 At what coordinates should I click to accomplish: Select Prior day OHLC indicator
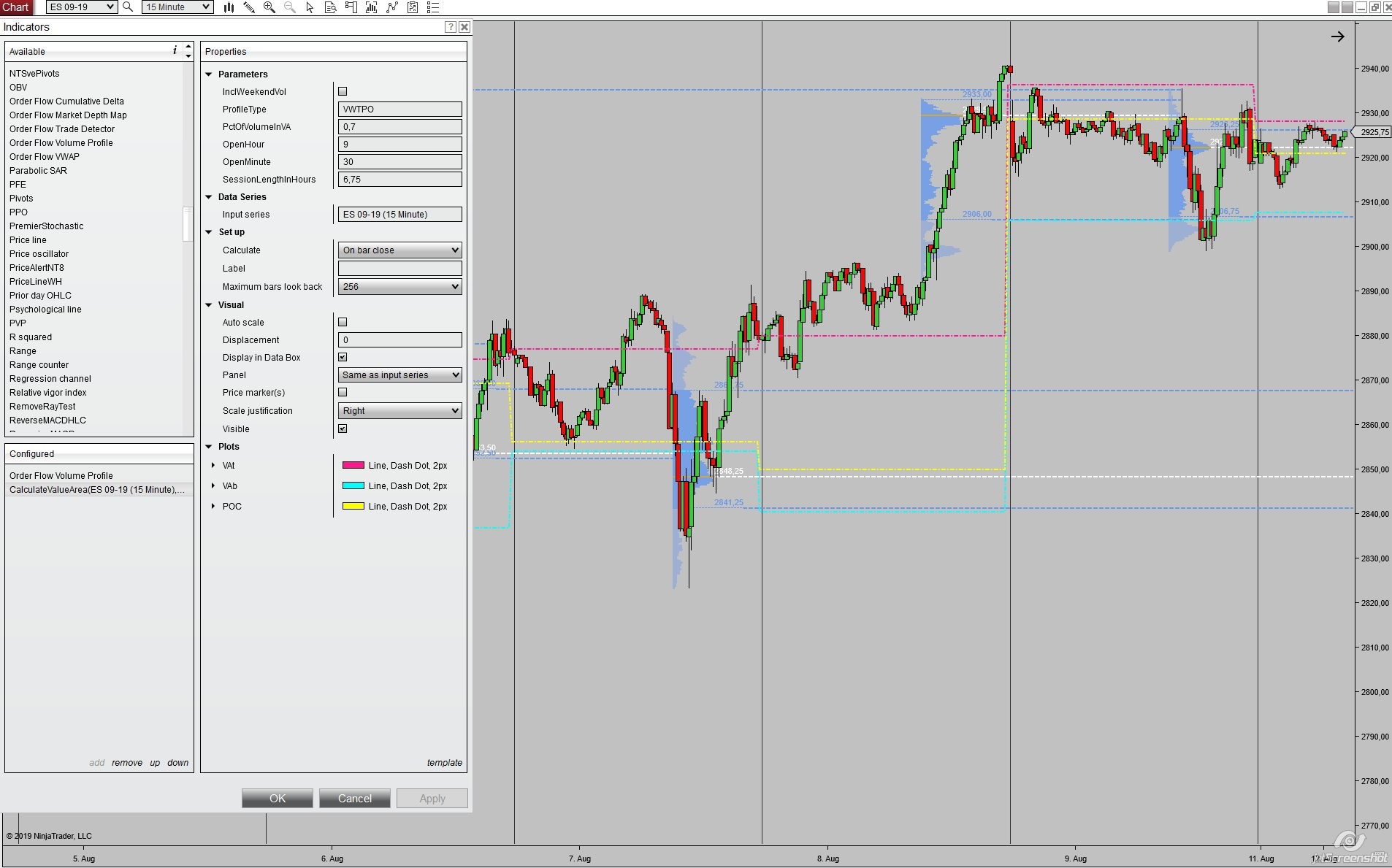[40, 295]
